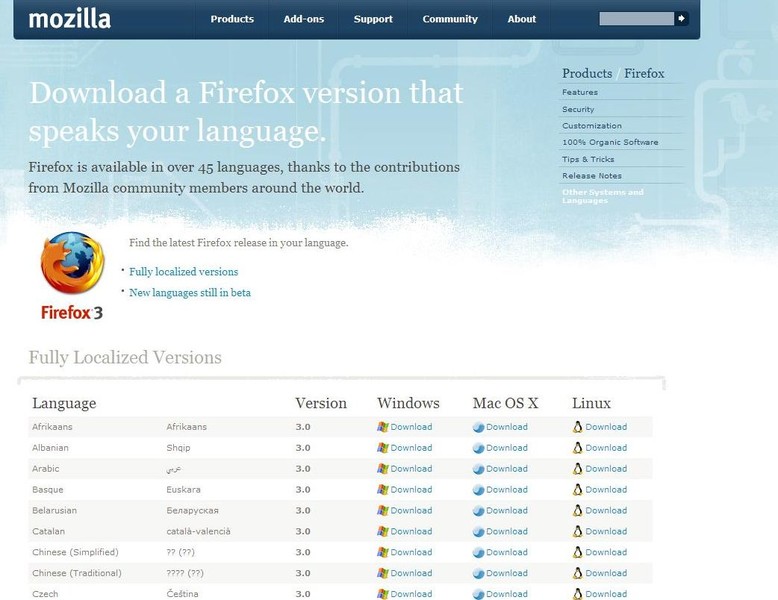Click the search arrow button in the header
Viewport: 778px width, 600px height.
682,19
